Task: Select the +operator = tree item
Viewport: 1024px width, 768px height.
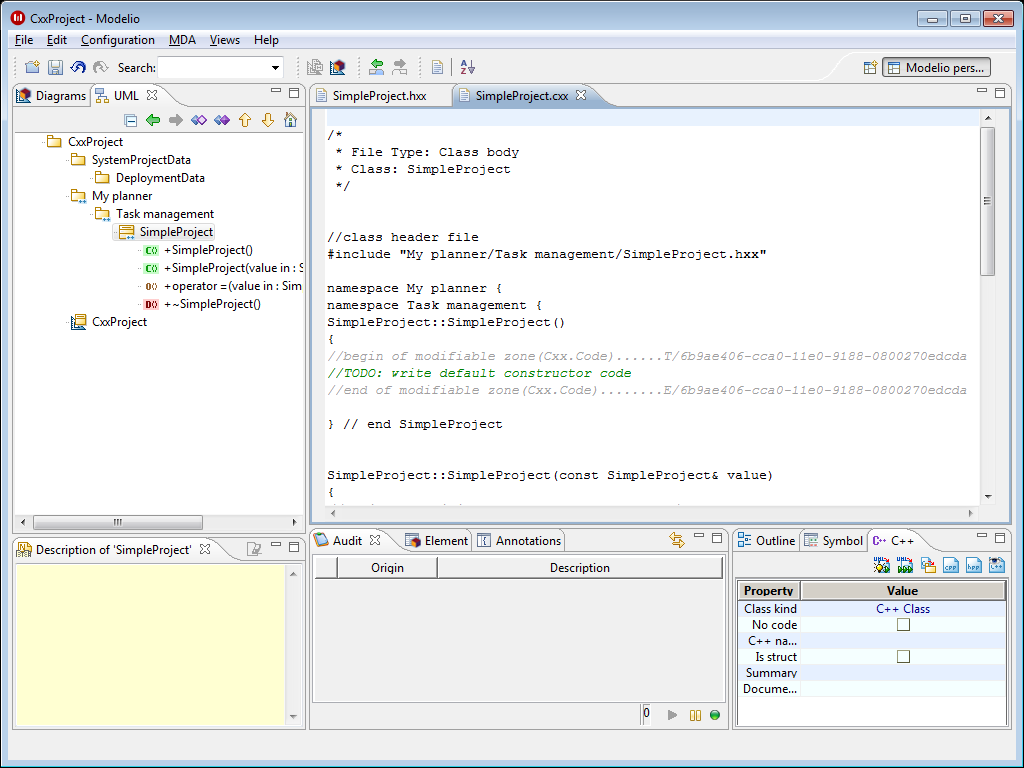Action: [232, 286]
